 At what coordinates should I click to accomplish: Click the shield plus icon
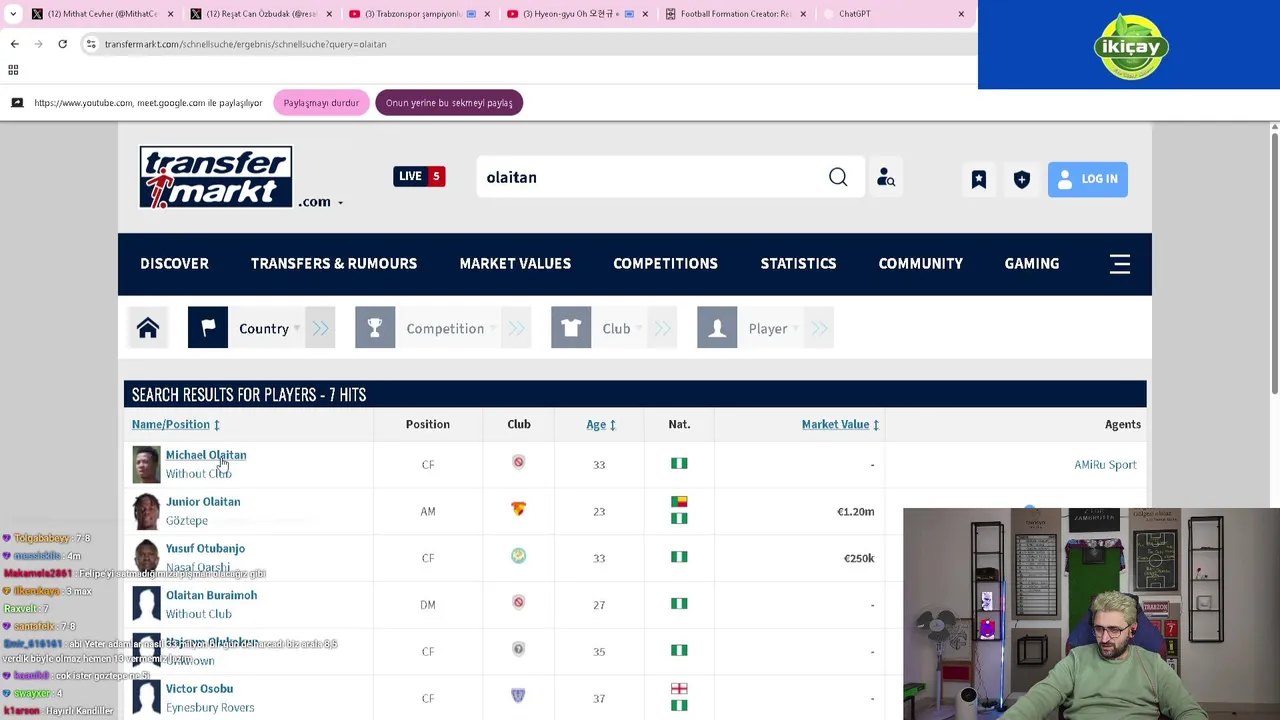1022,179
